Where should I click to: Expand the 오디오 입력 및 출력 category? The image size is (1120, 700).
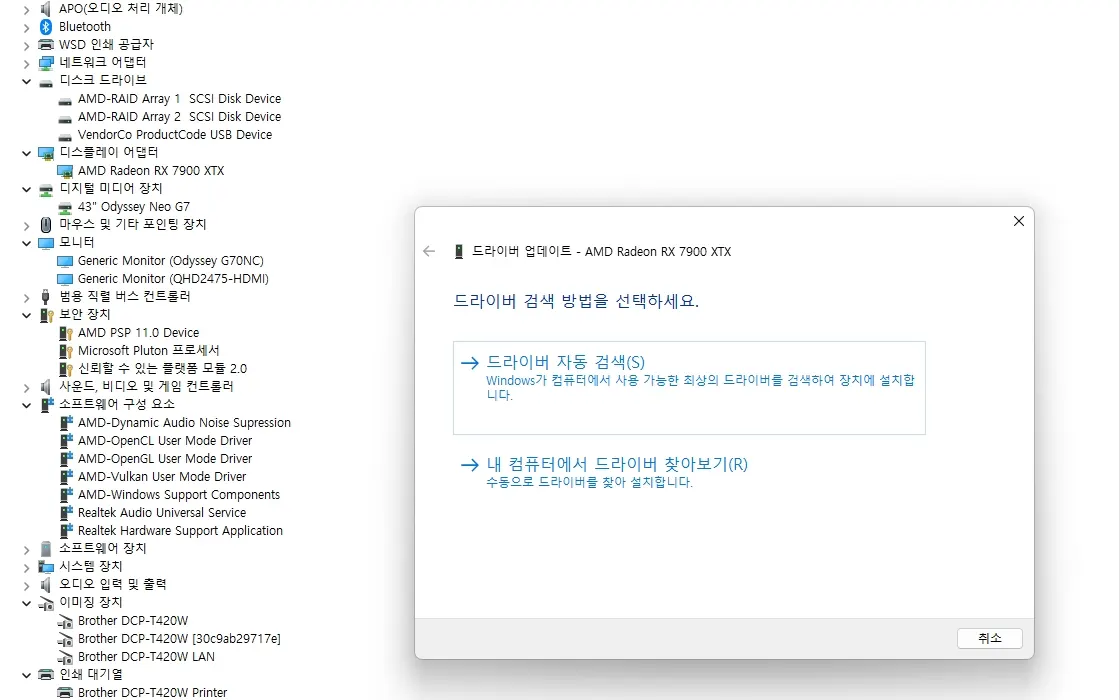pos(26,585)
